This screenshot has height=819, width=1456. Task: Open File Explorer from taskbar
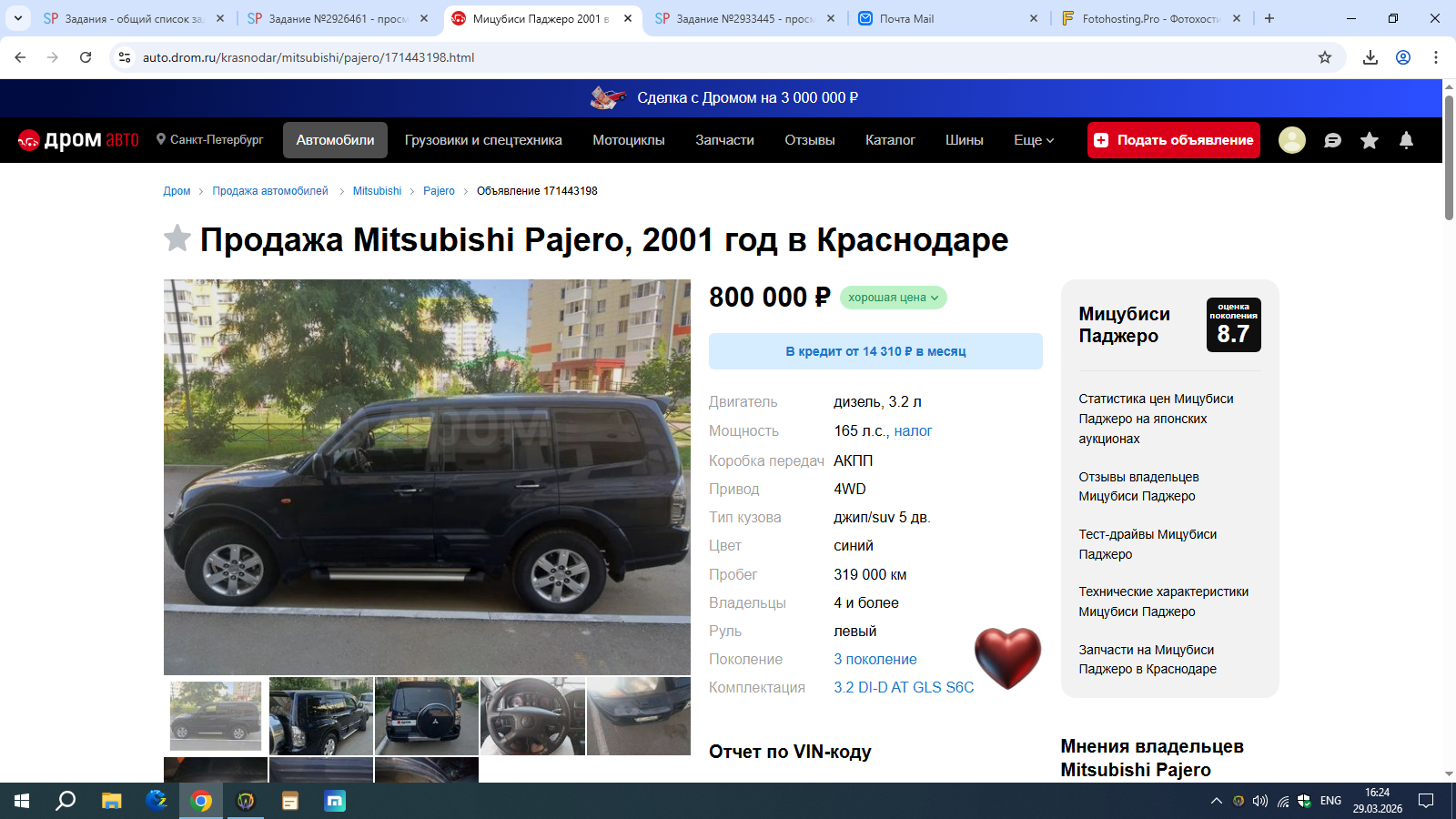point(111,801)
